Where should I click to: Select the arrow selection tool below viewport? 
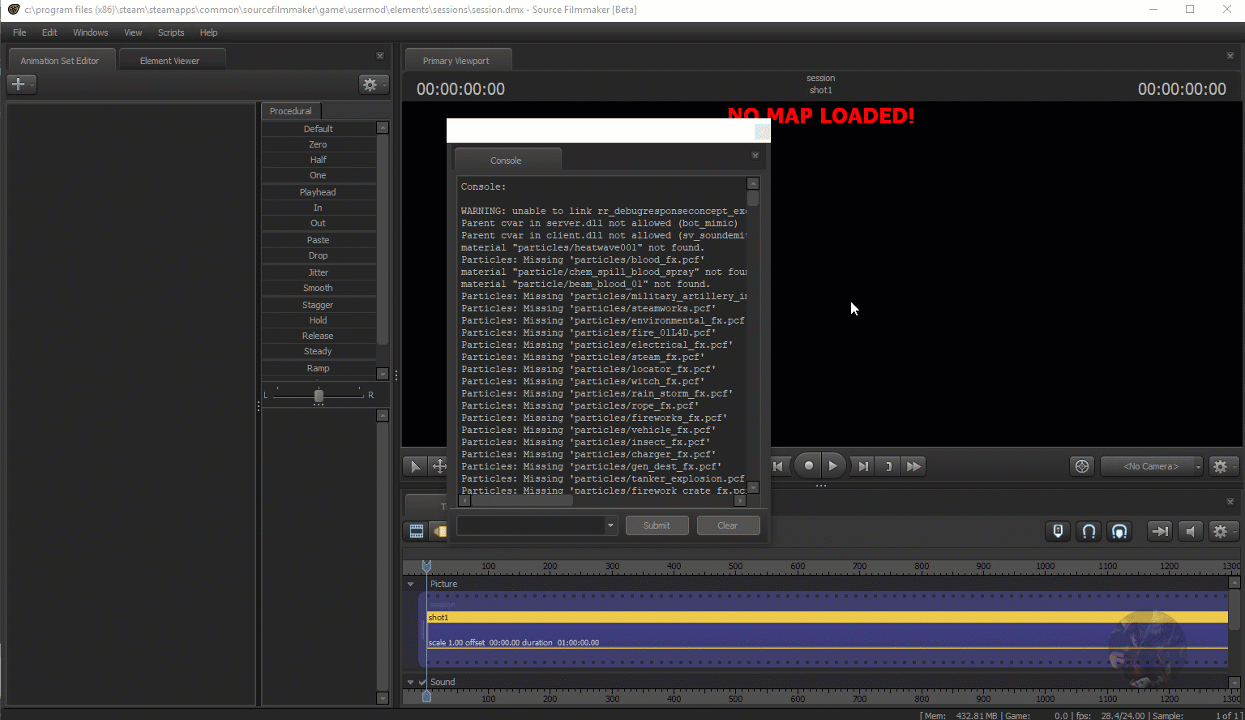click(x=414, y=466)
